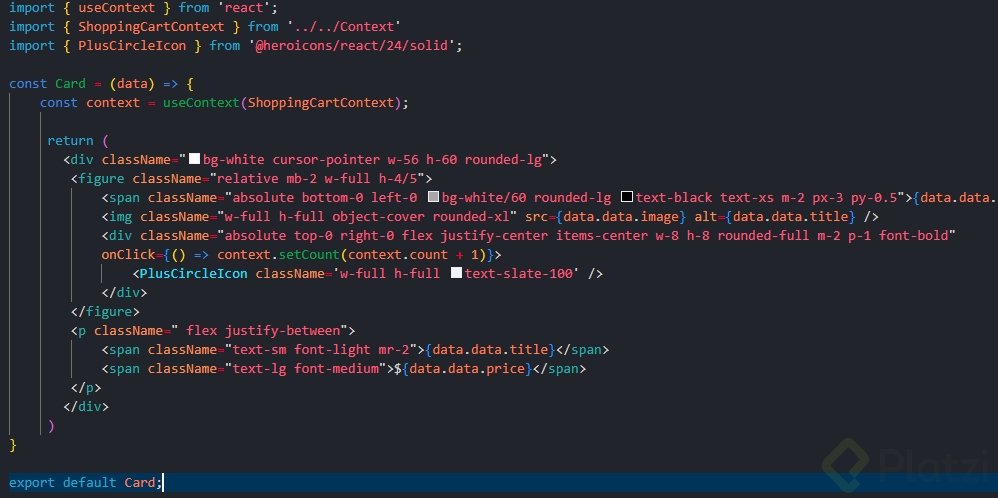The height and width of the screenshot is (498, 998).
Task: Click 'context.count + 1' expression
Action: 412,255
